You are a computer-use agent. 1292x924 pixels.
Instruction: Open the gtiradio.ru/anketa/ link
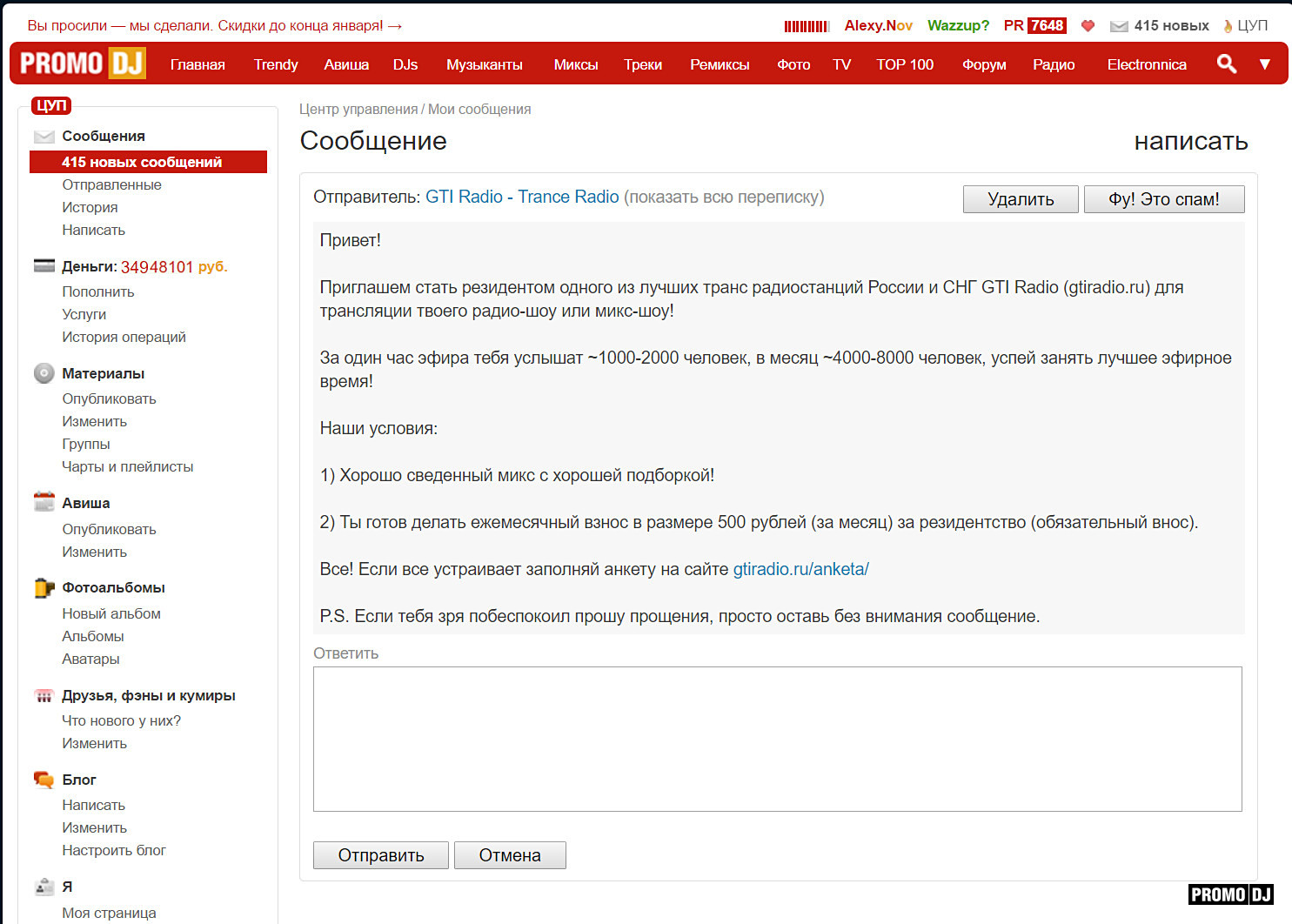pos(800,569)
